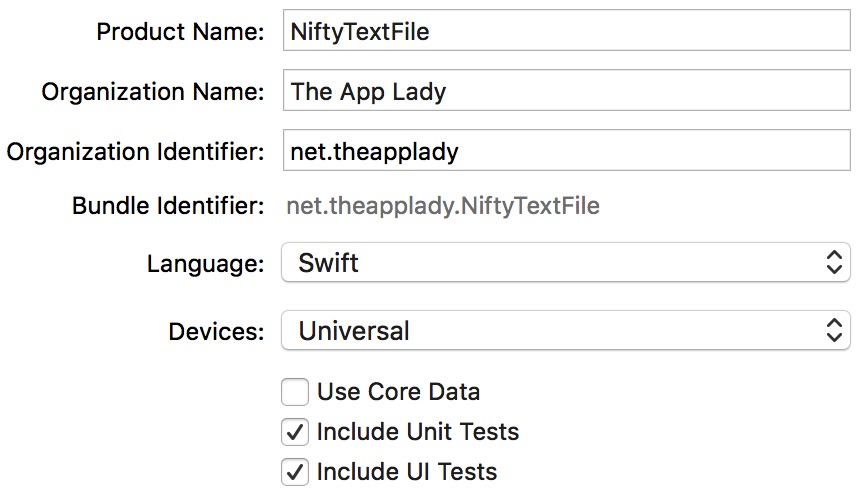
Task: Click the 'Organization Name:' label
Action: (x=153, y=92)
